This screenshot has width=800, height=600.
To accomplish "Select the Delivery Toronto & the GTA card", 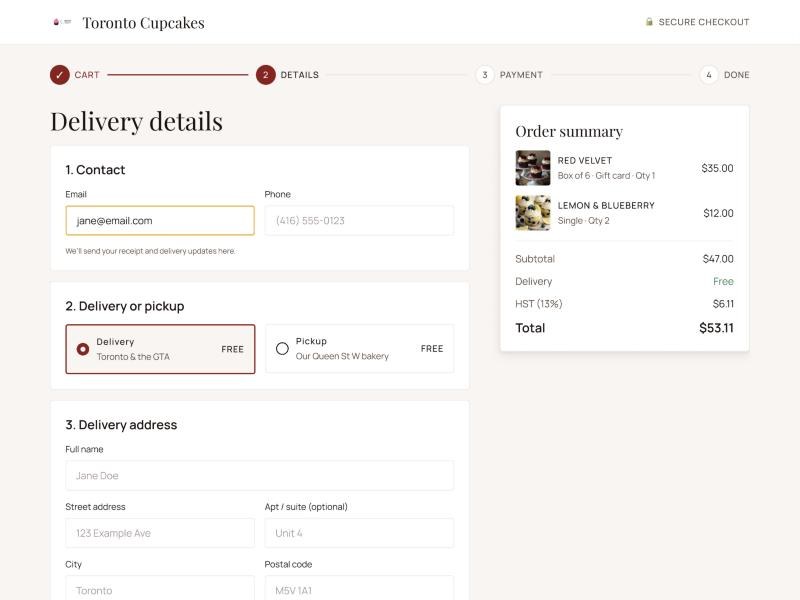I will click(160, 349).
